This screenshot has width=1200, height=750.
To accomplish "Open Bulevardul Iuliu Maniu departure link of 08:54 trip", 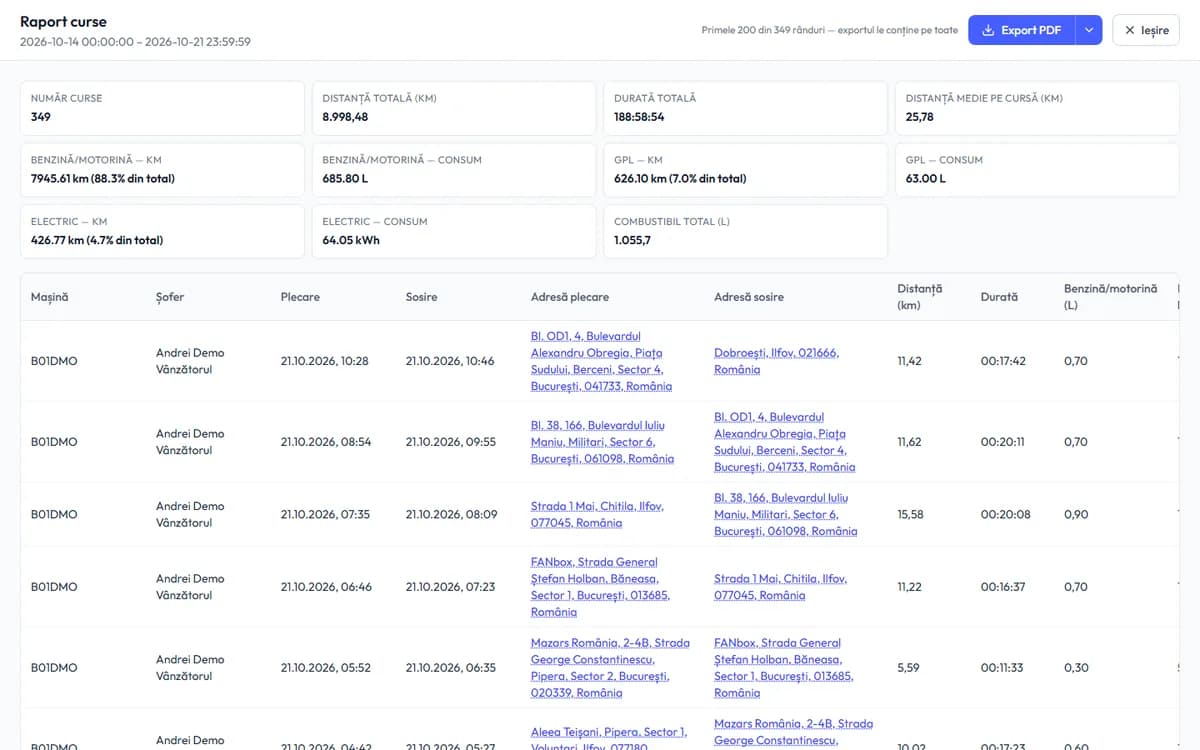I will (x=602, y=442).
